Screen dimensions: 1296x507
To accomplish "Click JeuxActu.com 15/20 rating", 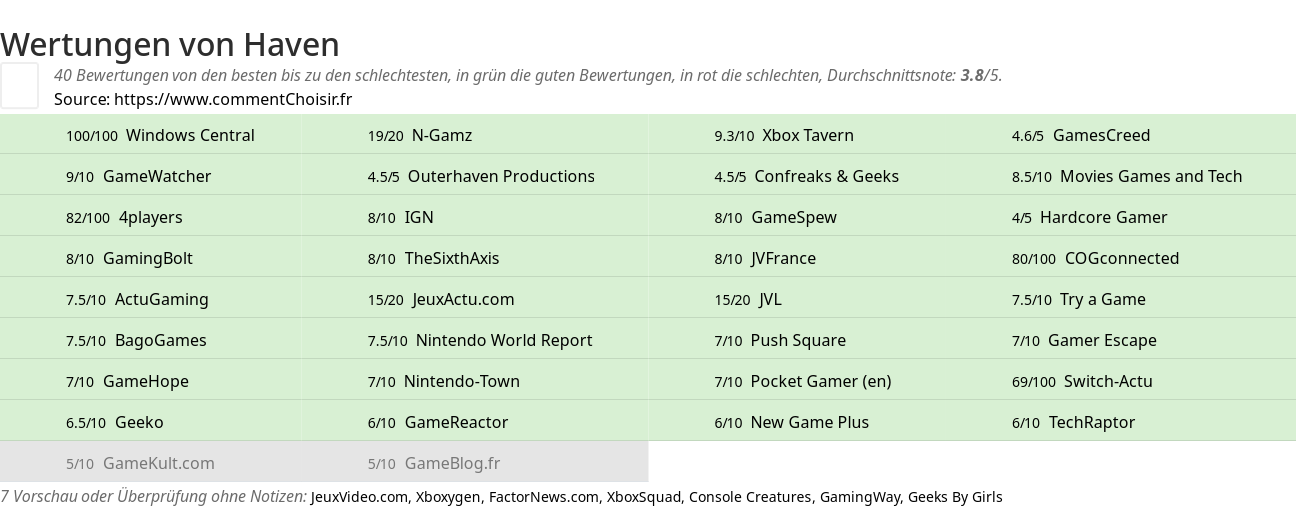I will [441, 299].
